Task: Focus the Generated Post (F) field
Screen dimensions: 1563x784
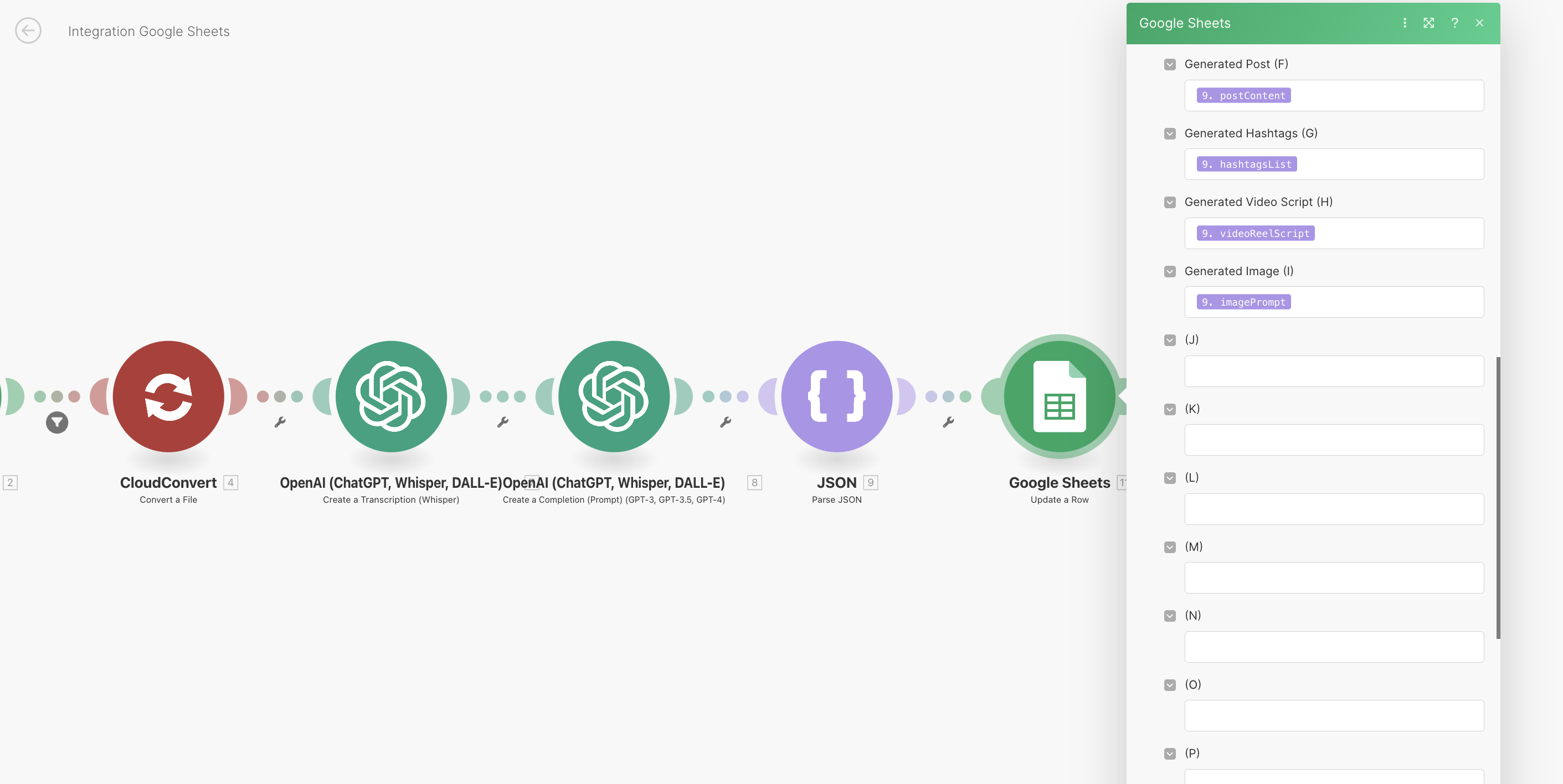Action: [1334, 95]
